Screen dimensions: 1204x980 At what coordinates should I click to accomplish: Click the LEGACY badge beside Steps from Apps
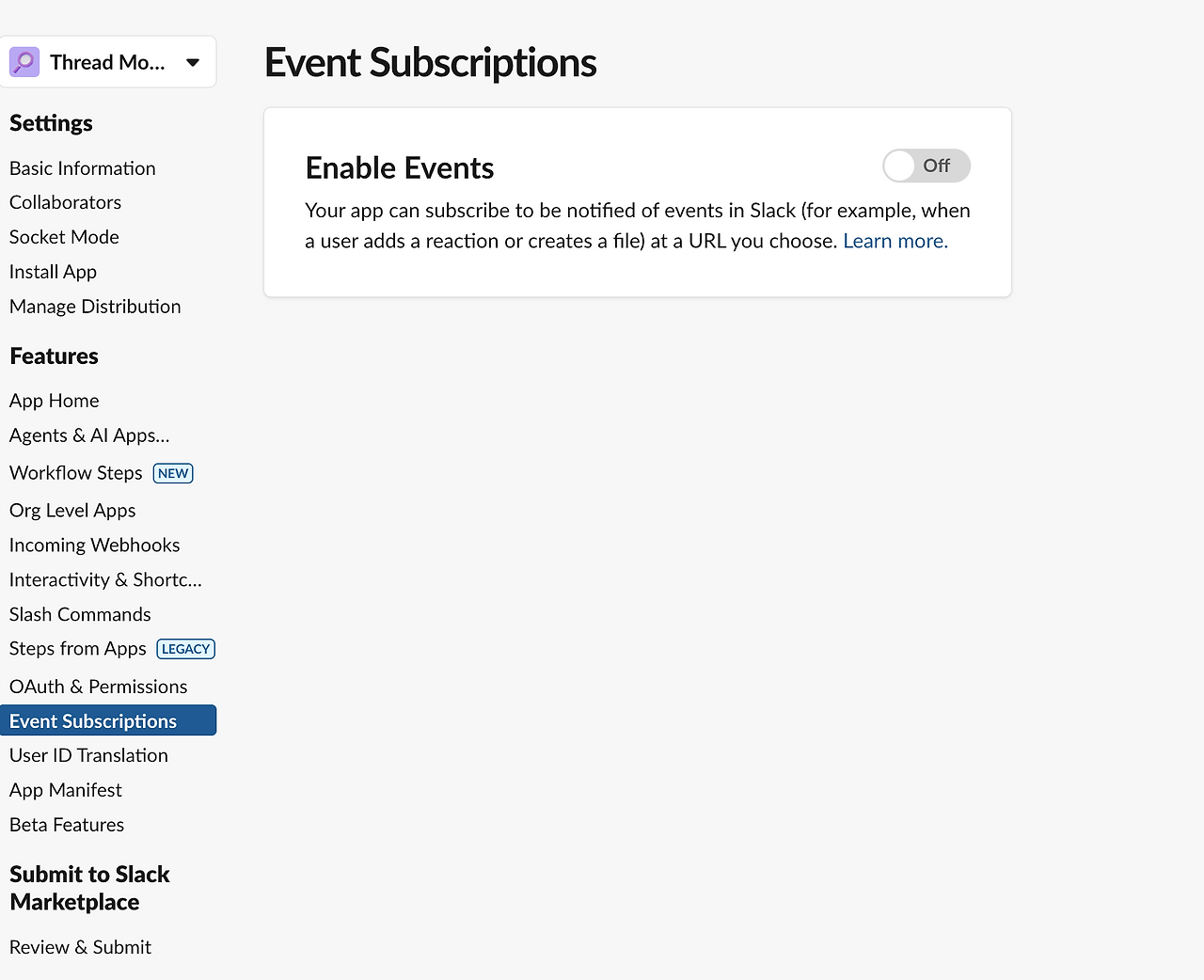185,649
